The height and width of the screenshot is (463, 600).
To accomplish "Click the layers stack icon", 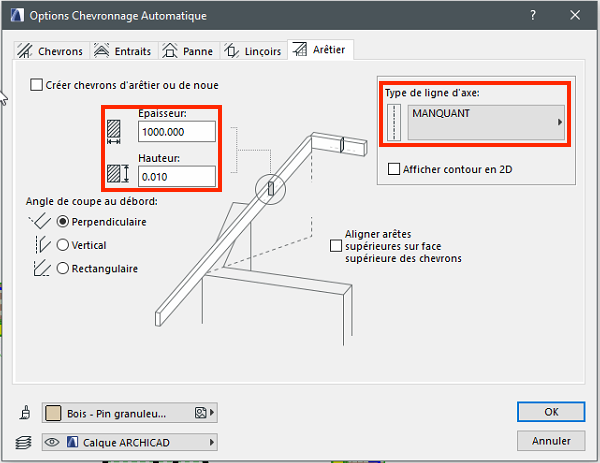I will point(24,442).
